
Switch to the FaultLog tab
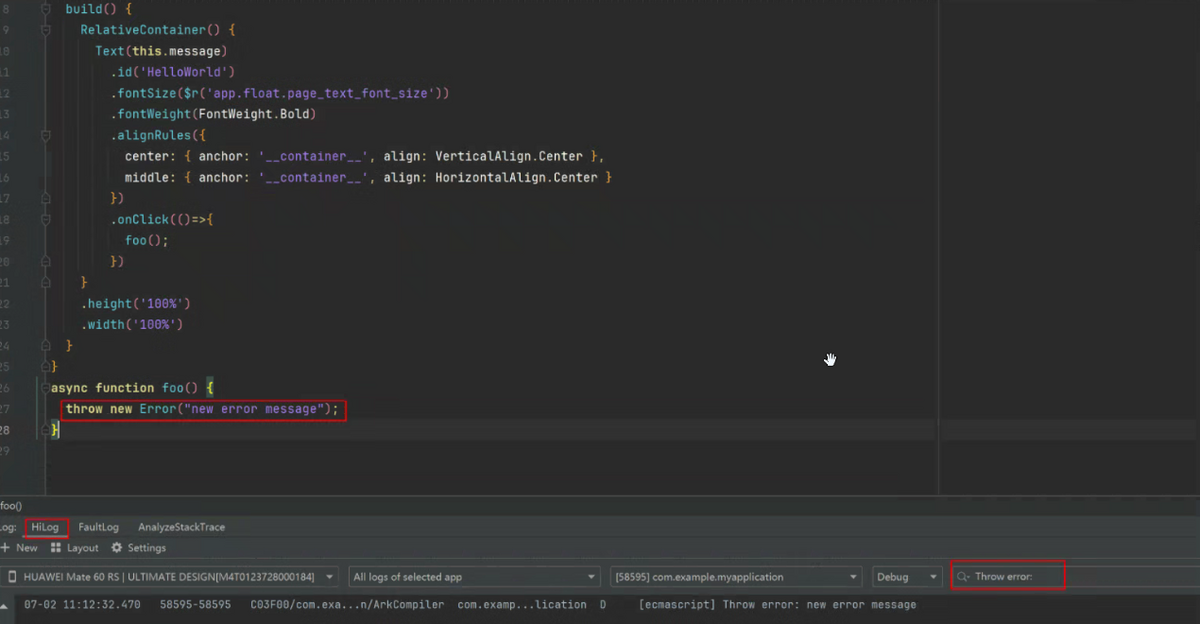[98, 527]
